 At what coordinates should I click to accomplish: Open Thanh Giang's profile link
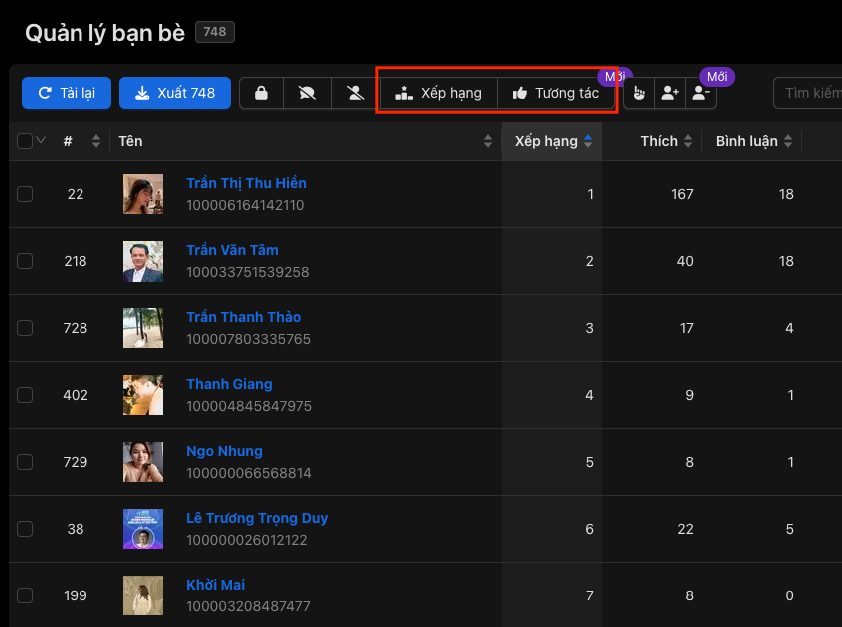click(x=229, y=384)
